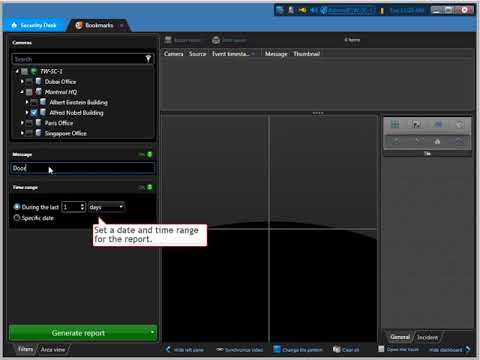This screenshot has height=360, width=480.
Task: Click the last icon in dashboard second row
Action: [x=459, y=141]
